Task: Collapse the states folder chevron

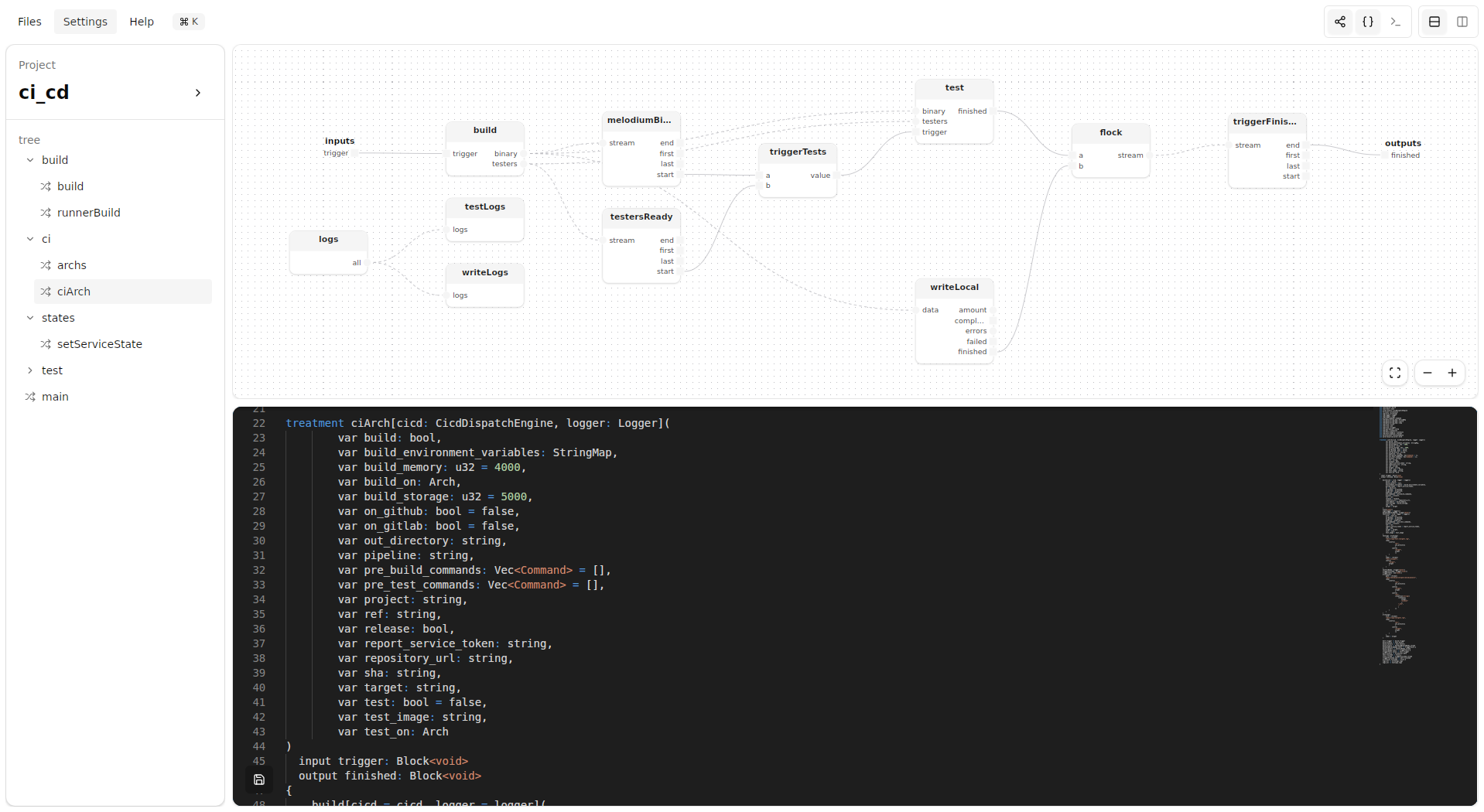Action: coord(30,318)
